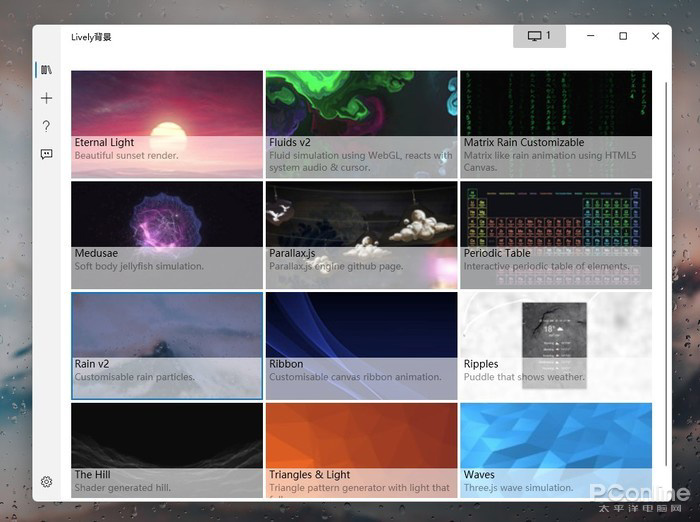Image resolution: width=700 pixels, height=522 pixels.
Task: Select the Eternal Light wallpaper thumbnail
Action: pos(167,124)
